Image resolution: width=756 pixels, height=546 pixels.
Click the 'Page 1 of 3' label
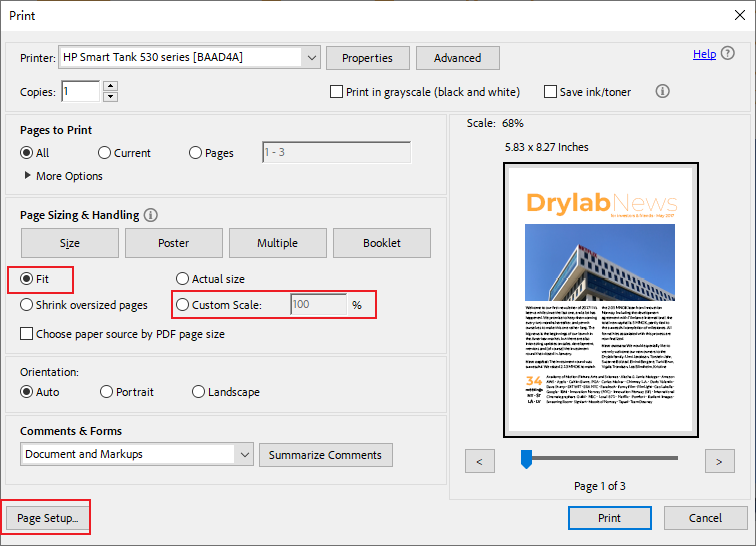tap(599, 486)
